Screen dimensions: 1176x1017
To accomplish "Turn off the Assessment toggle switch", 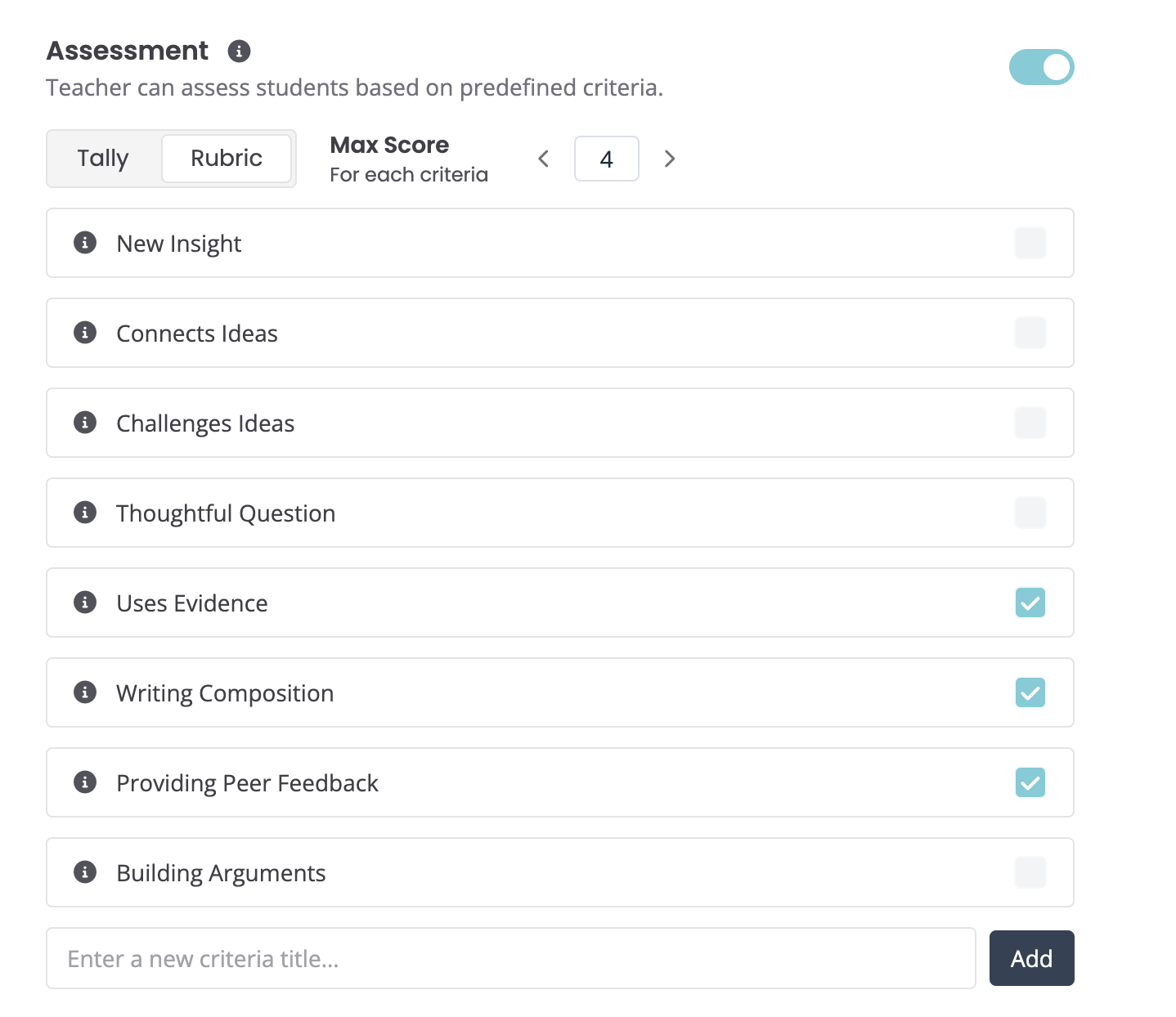I will coord(1041,67).
